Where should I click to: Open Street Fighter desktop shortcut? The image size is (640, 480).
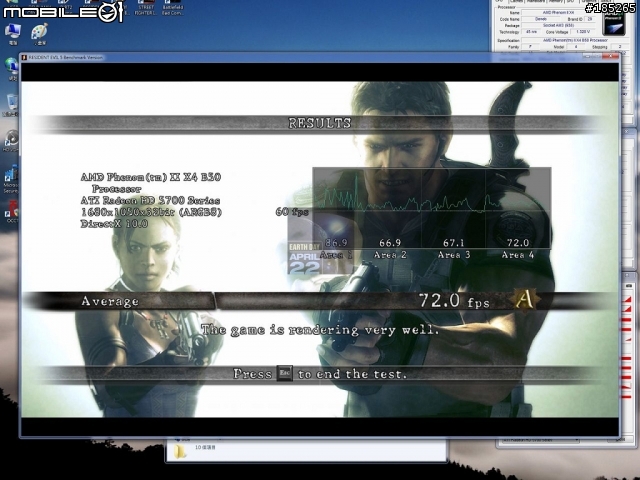[x=145, y=8]
